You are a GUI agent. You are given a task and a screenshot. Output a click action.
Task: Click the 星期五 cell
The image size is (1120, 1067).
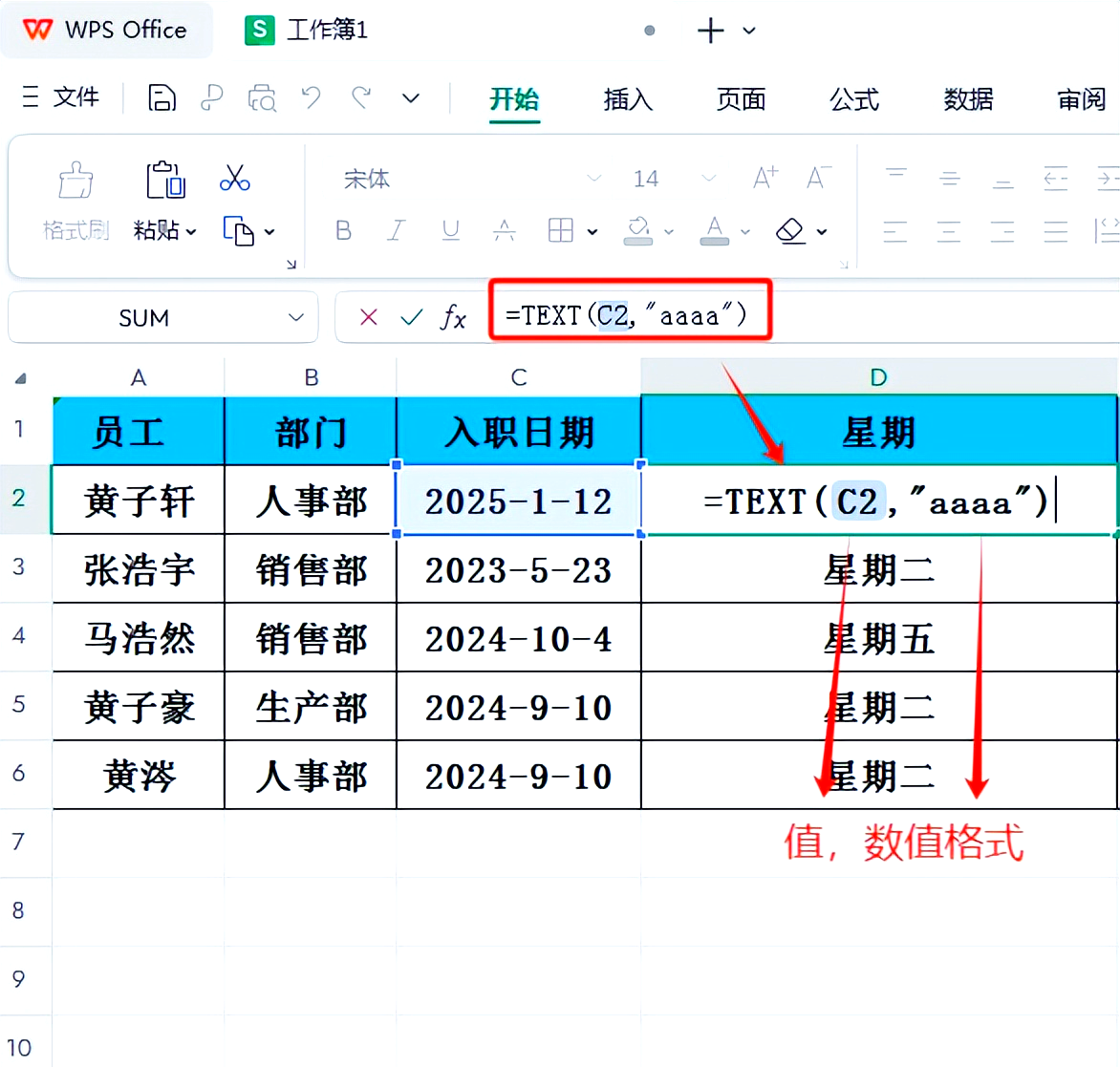(x=879, y=638)
